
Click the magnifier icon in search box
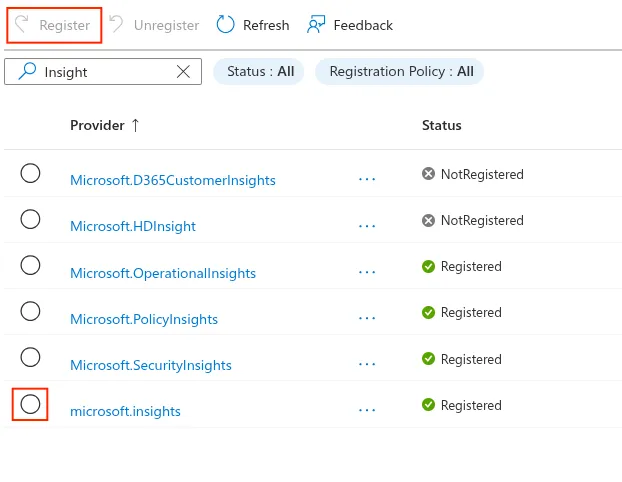point(27,71)
